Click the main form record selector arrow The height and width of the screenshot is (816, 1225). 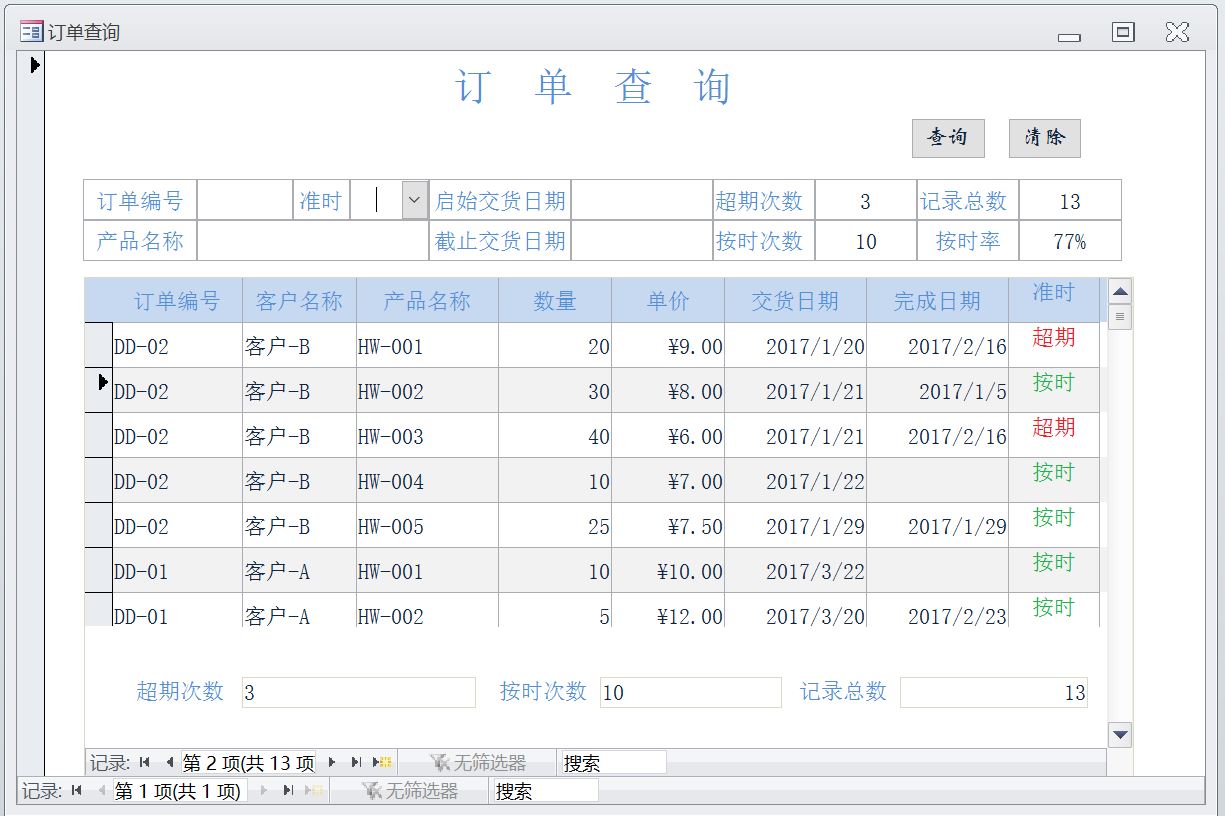pyautogui.click(x=35, y=65)
